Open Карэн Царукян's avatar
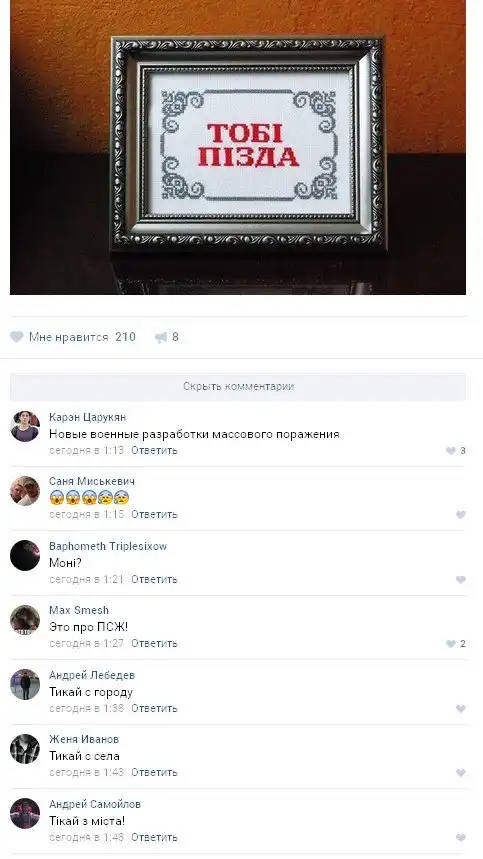 pos(25,426)
